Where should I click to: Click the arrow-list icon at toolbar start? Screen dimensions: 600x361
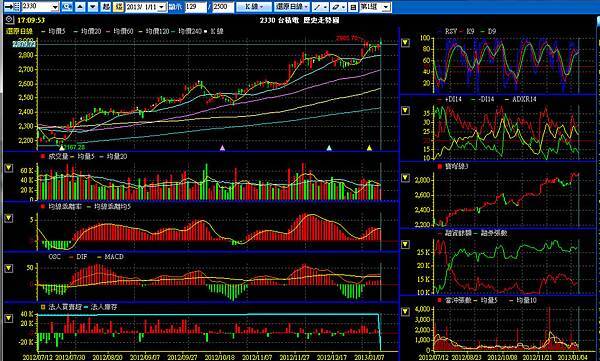[12, 7]
